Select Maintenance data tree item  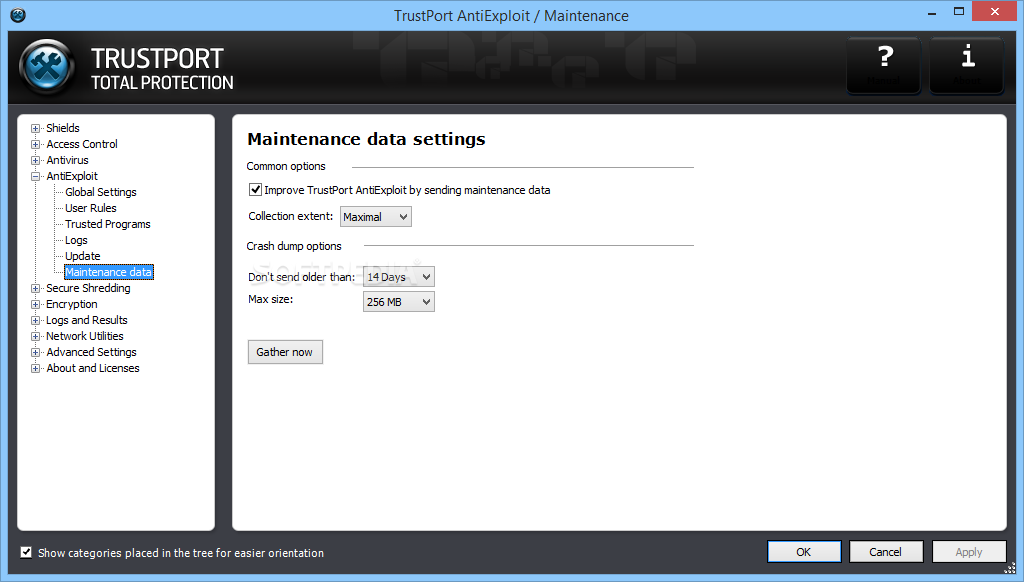(x=108, y=272)
